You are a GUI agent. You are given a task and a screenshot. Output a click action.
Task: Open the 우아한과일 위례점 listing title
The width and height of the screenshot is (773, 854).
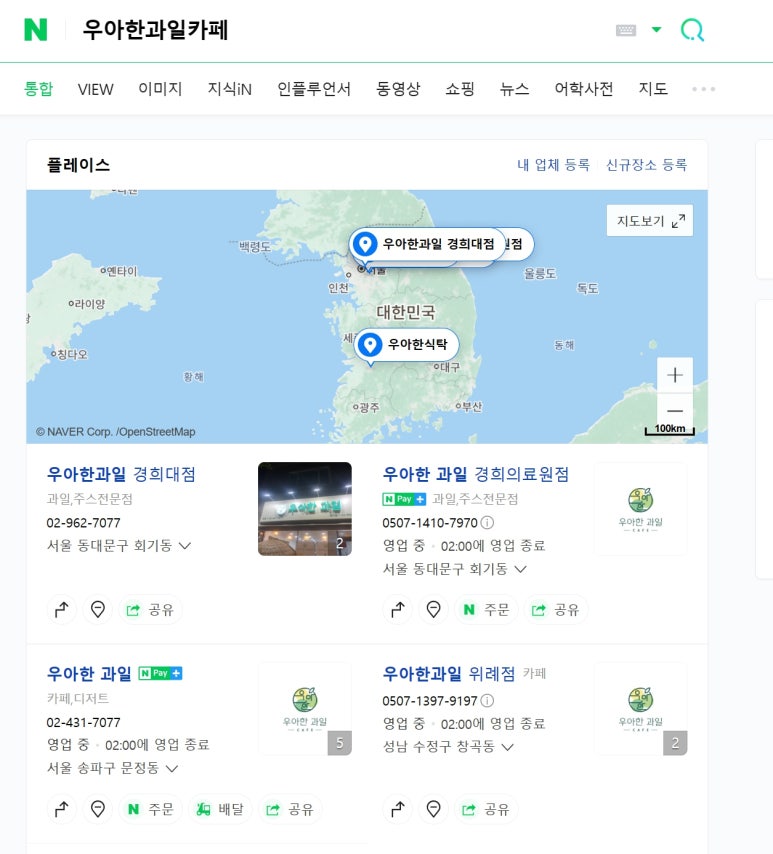point(449,674)
